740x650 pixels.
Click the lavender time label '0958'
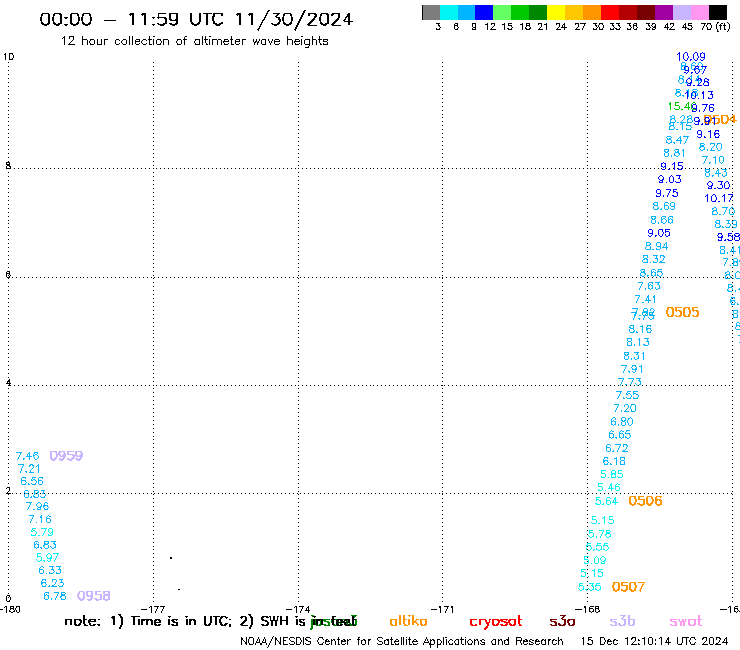(93, 596)
